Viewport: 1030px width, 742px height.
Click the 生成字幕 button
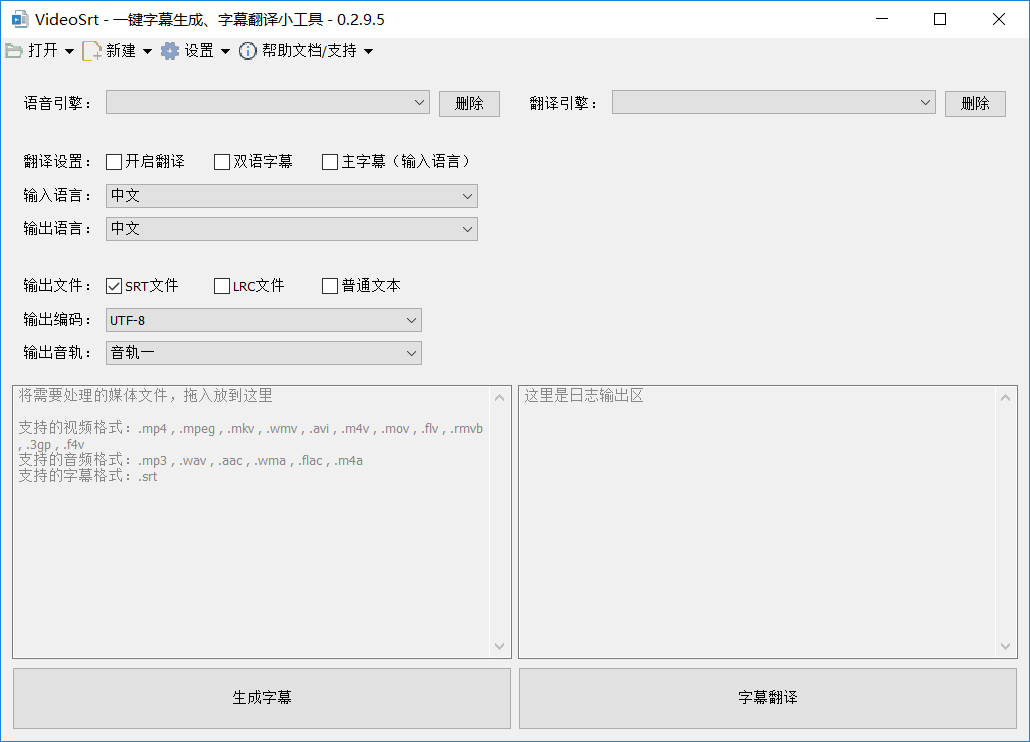coord(262,698)
